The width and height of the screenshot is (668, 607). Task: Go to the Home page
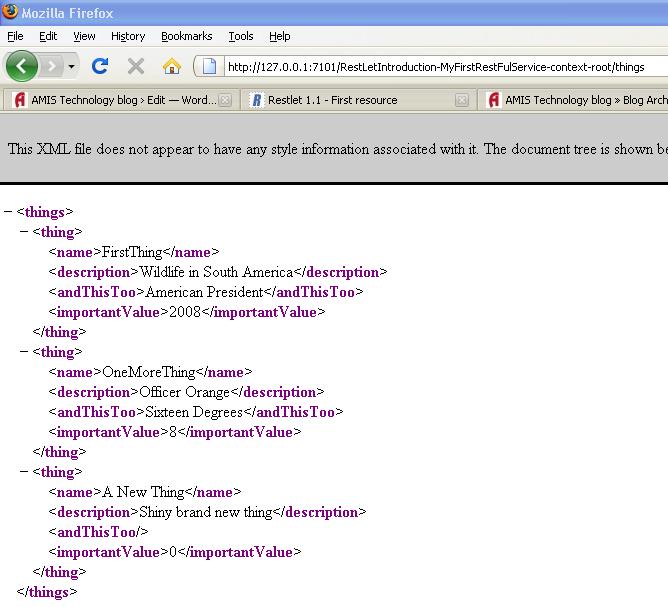tap(172, 66)
